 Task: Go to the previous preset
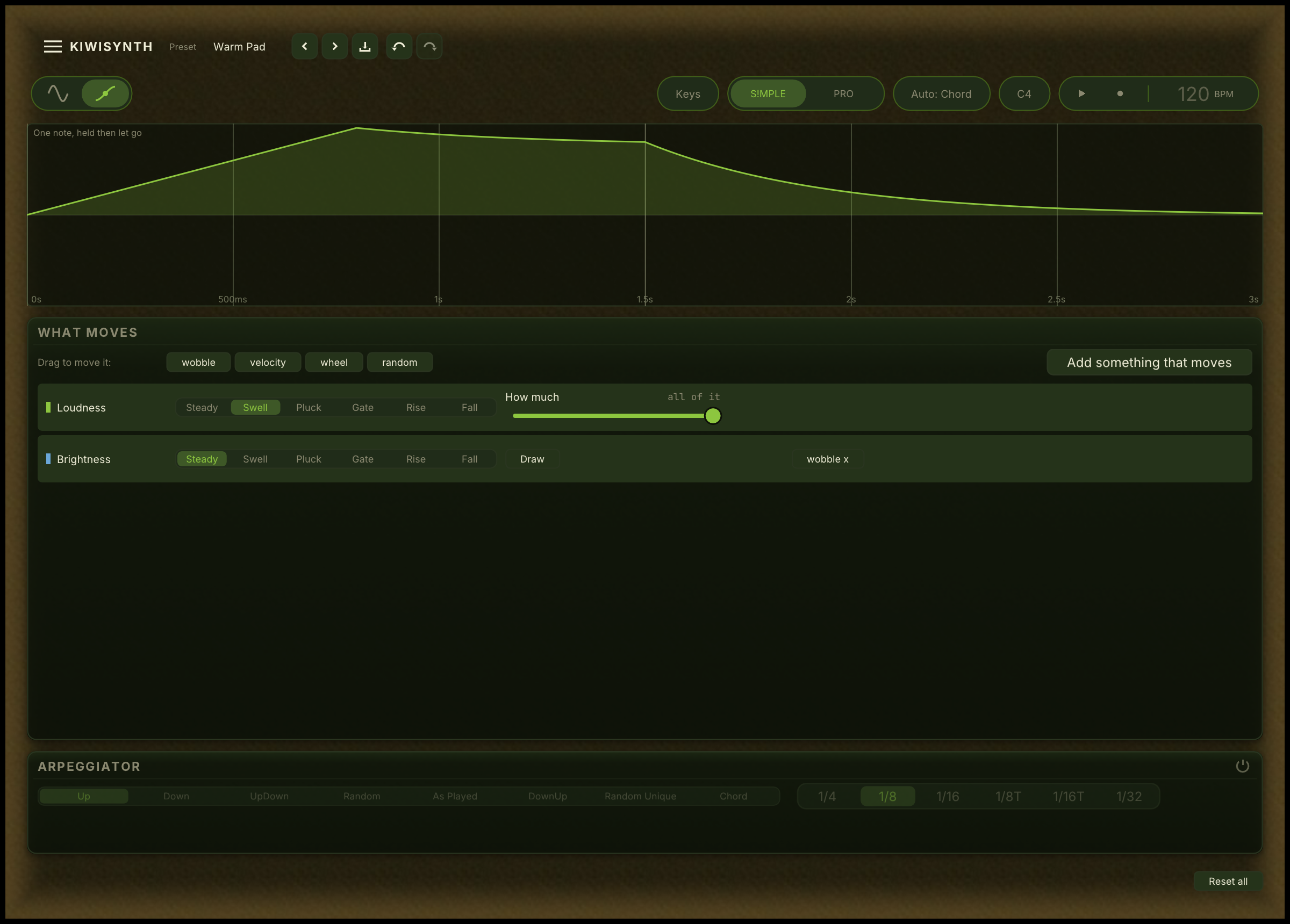[x=304, y=47]
